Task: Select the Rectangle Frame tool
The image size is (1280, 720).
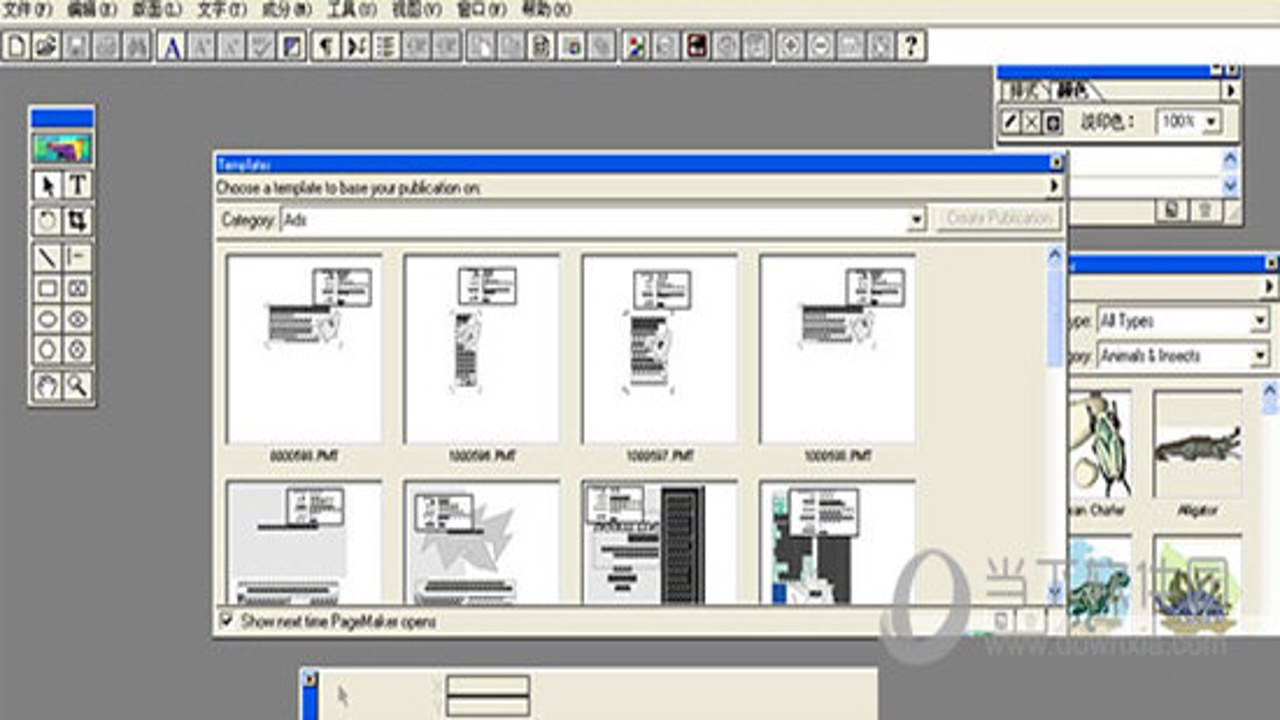Action: tap(78, 288)
